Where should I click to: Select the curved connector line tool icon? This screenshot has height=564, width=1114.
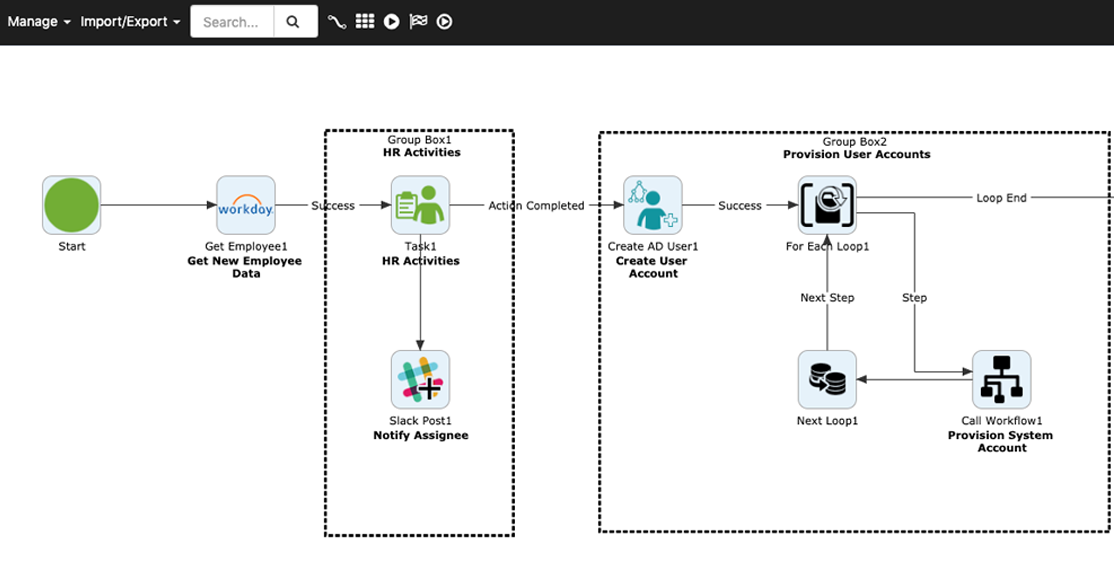tap(337, 21)
